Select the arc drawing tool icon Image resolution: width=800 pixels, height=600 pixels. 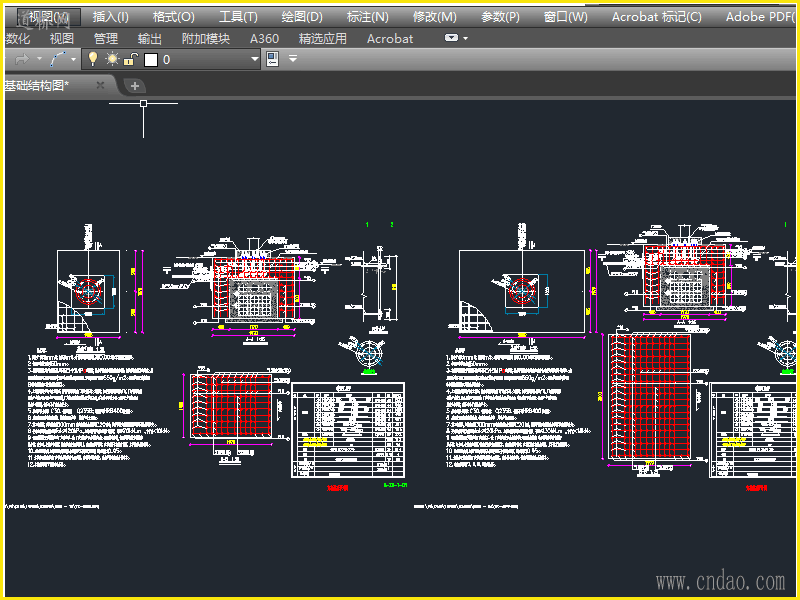58,60
